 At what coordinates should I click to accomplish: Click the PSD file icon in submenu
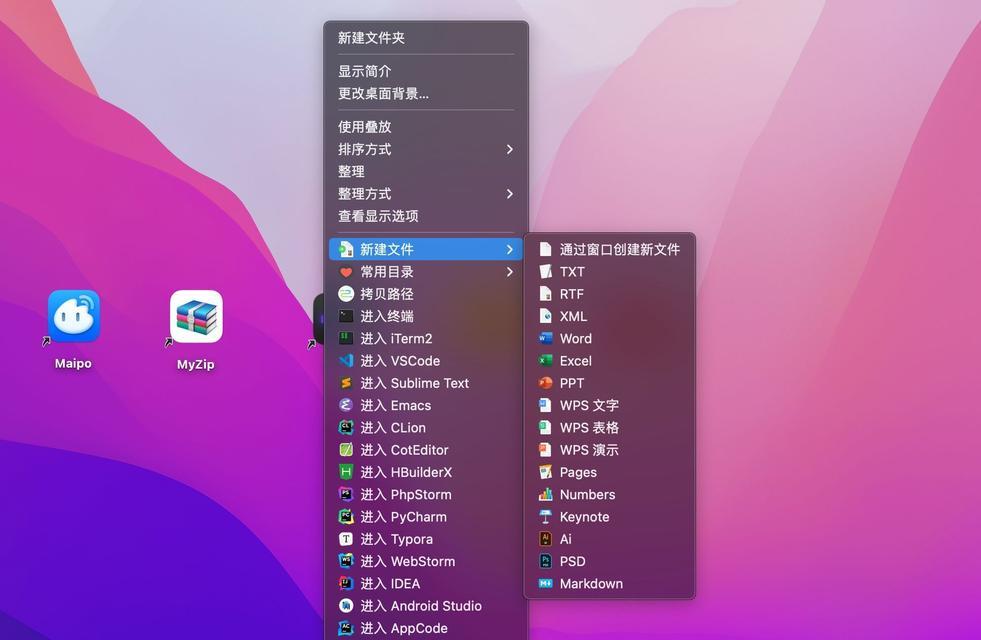point(546,561)
